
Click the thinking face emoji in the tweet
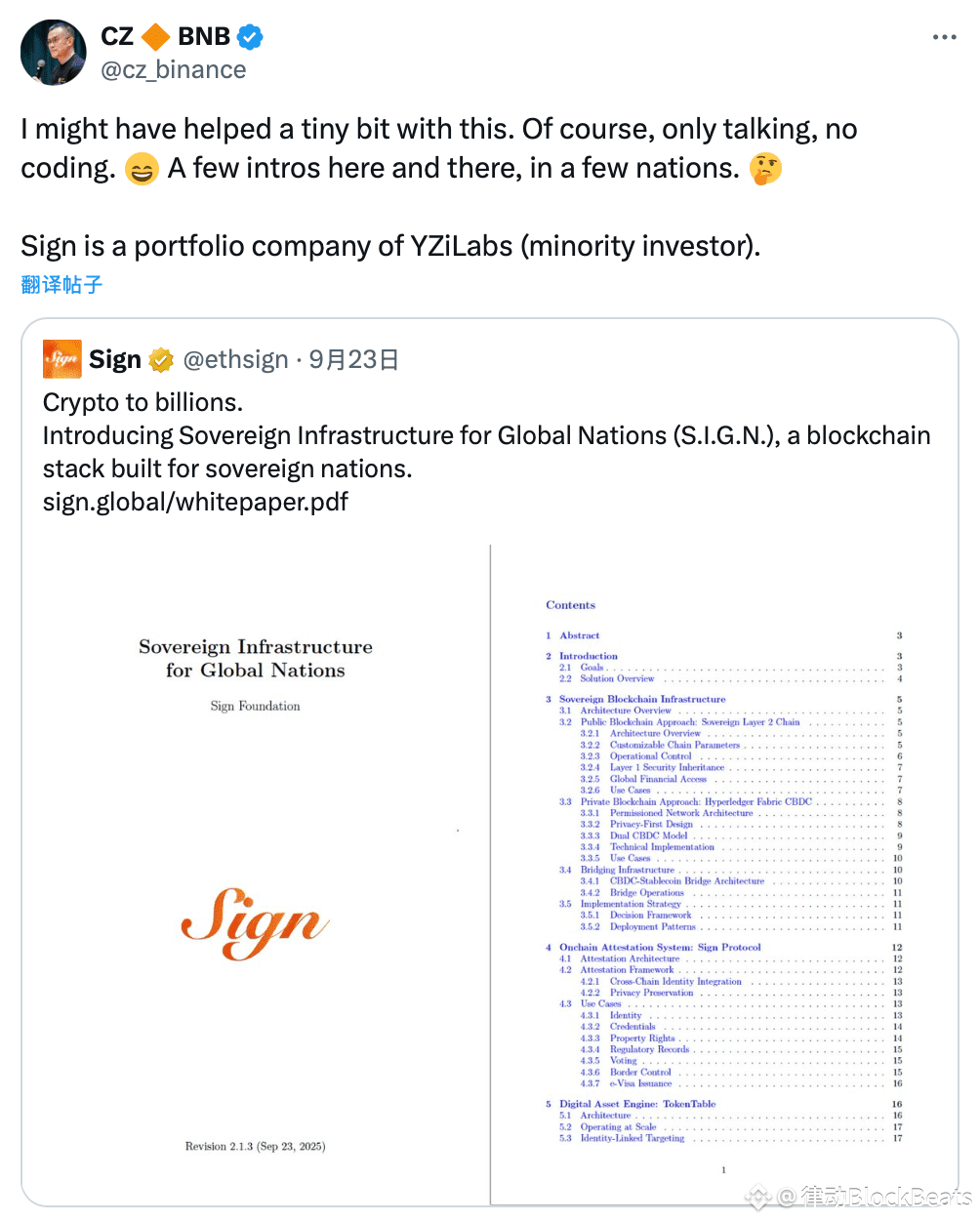click(765, 169)
